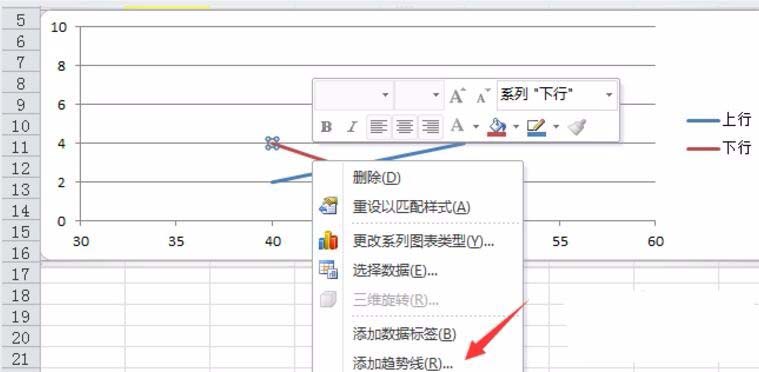Image resolution: width=759 pixels, height=372 pixels.
Task: Apply font color with the A icon
Action: click(458, 127)
